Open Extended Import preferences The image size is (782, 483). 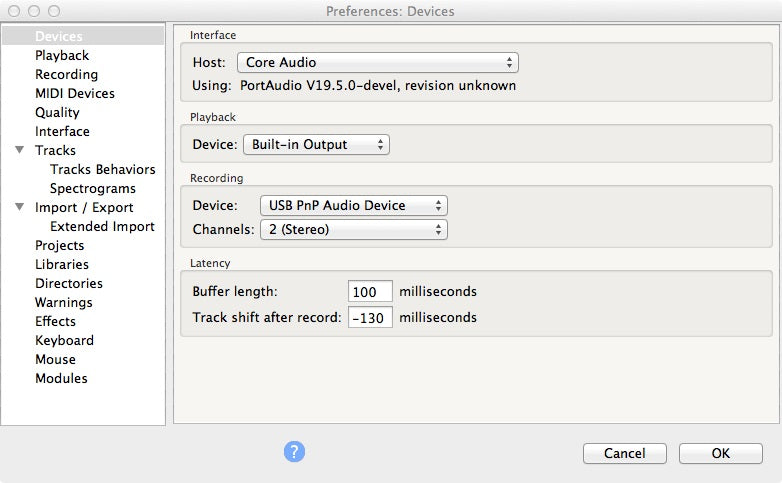click(x=102, y=227)
